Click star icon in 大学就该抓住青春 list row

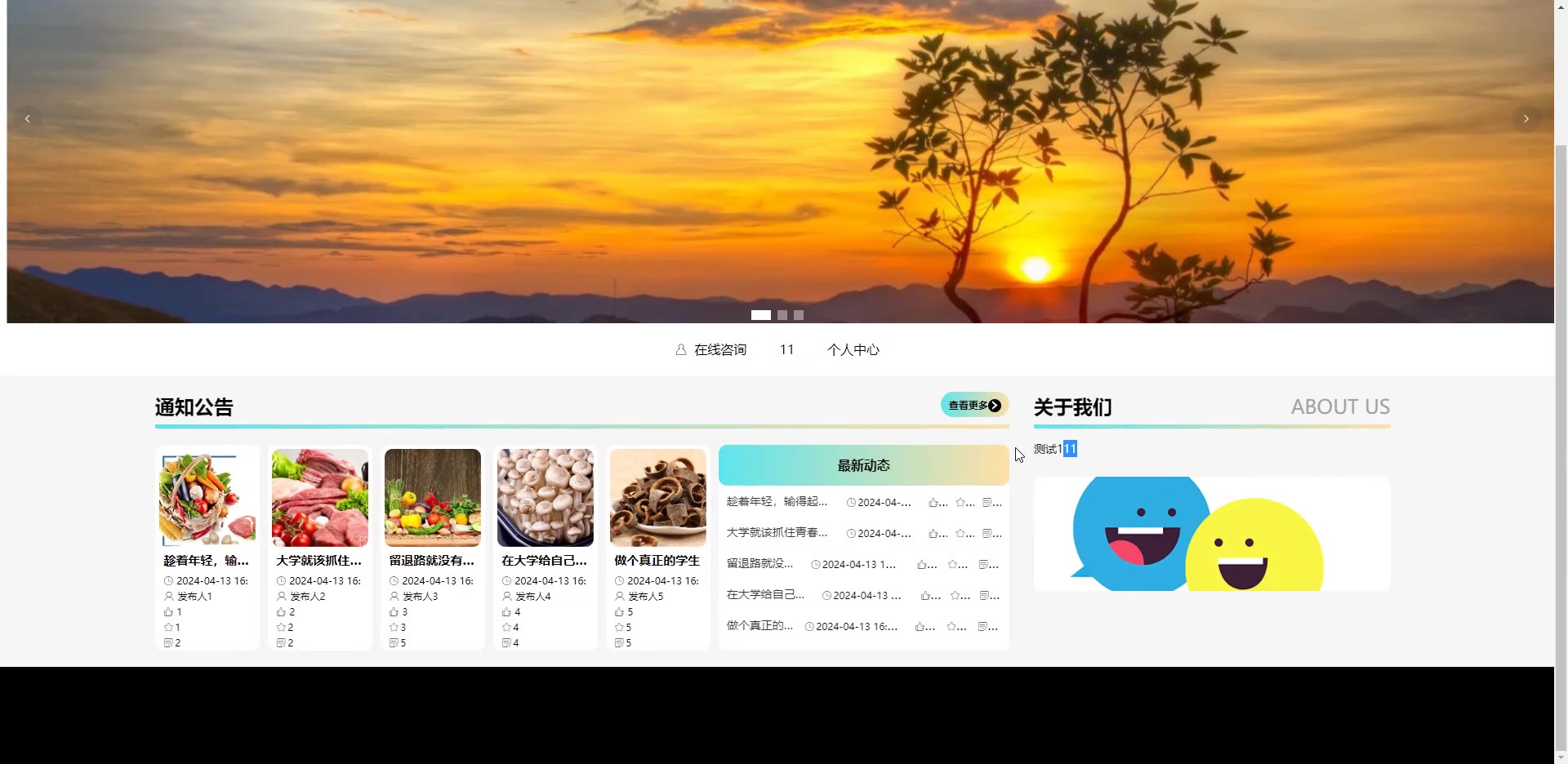[x=960, y=534]
